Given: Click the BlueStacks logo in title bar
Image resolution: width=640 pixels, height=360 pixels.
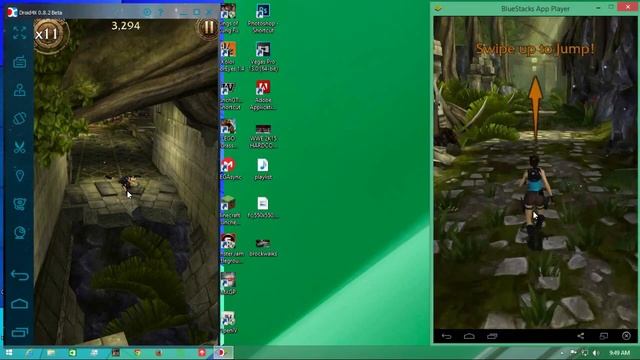Looking at the screenshot, I should 438,8.
